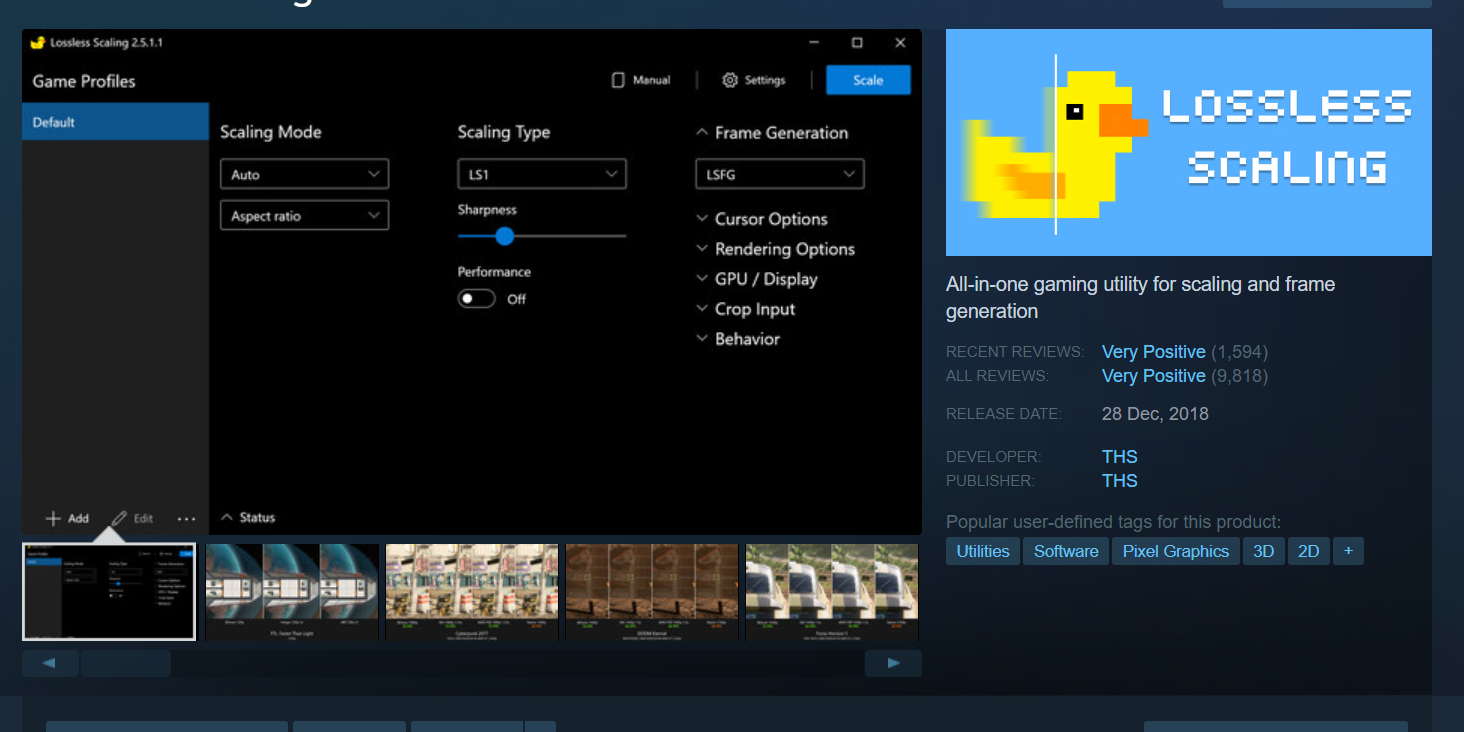Click the pencil Edit profile icon
Screen dimensions: 1464x732
pyautogui.click(x=119, y=518)
